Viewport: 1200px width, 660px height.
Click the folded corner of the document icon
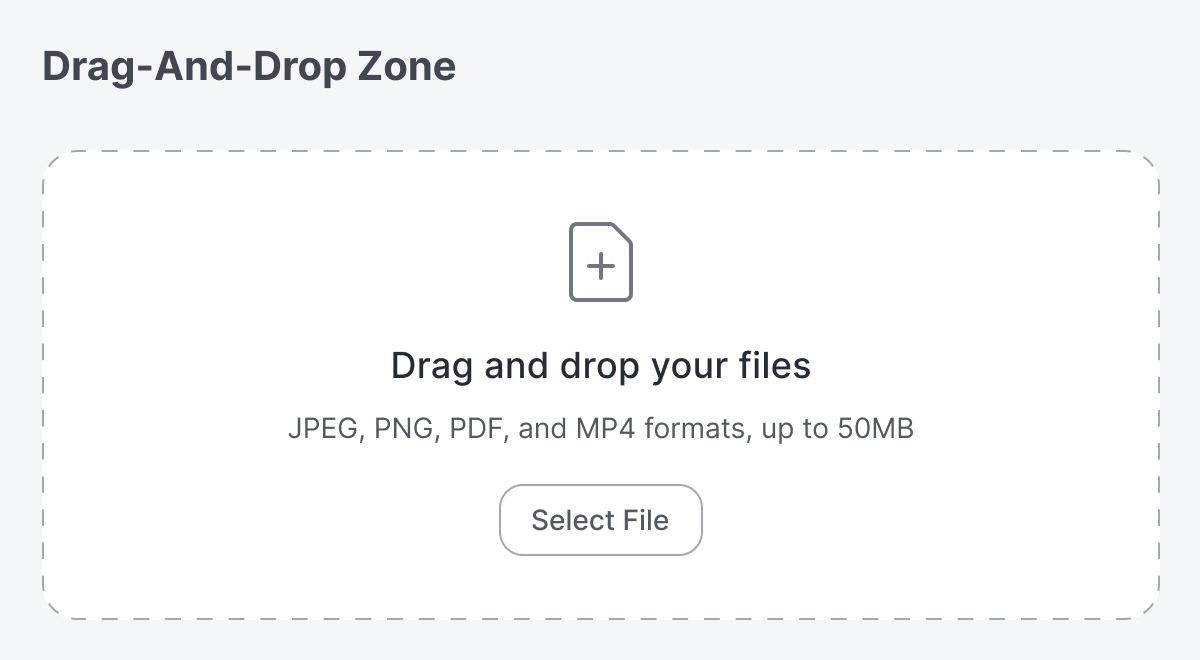pos(622,235)
